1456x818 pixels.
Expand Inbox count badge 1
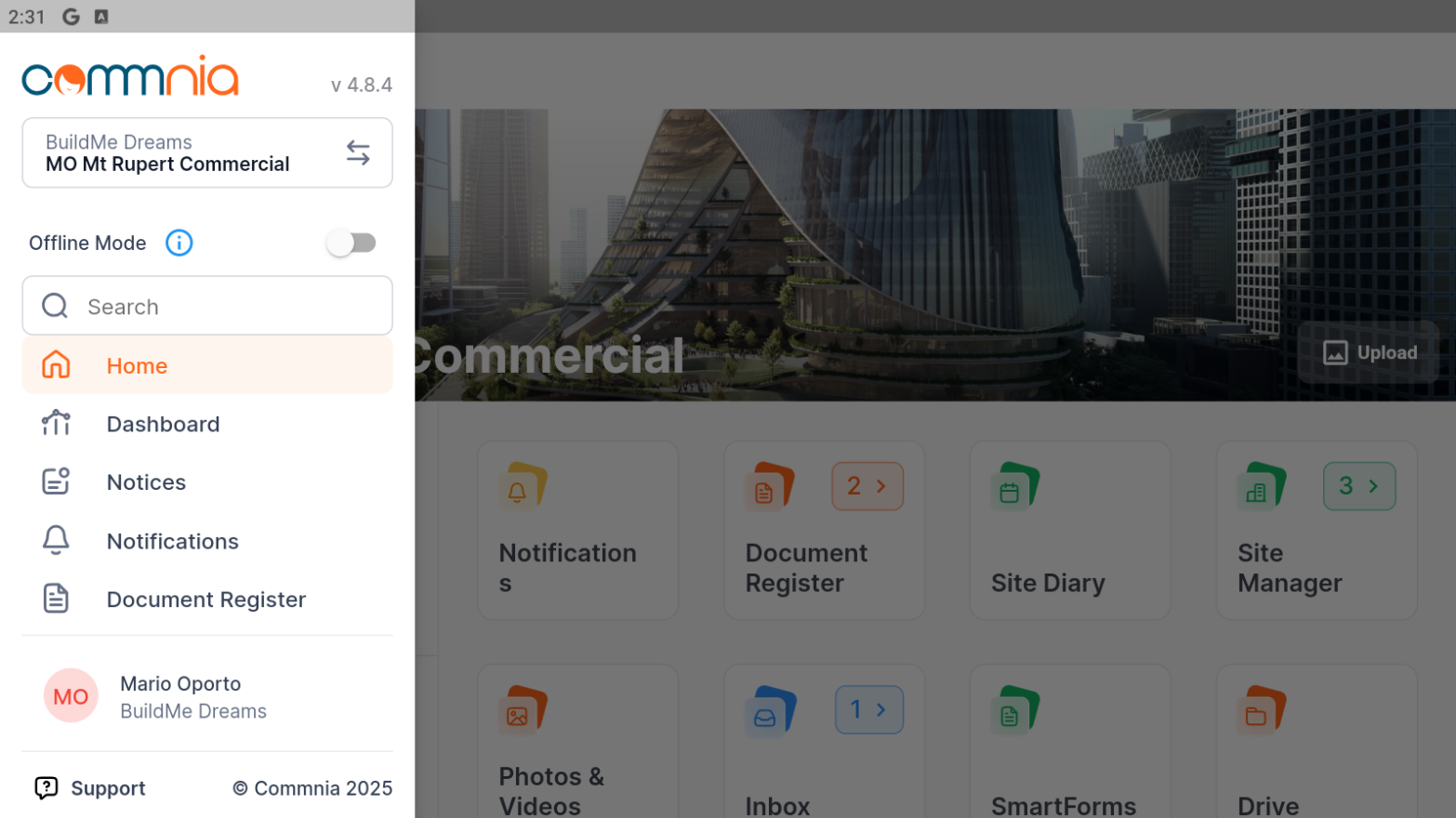[x=868, y=710]
